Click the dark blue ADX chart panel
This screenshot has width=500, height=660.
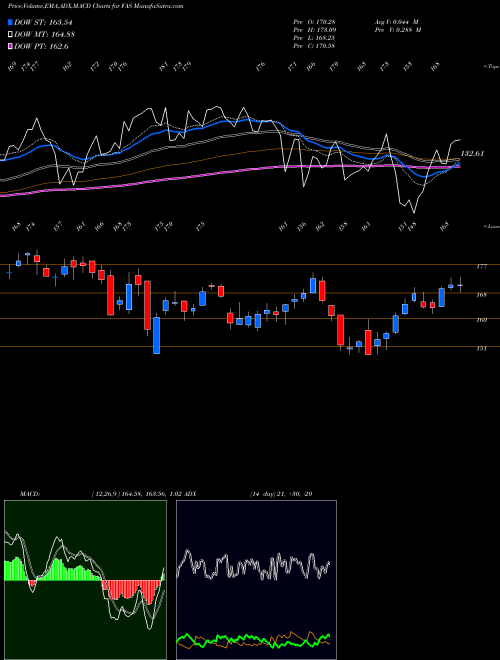click(x=256, y=580)
